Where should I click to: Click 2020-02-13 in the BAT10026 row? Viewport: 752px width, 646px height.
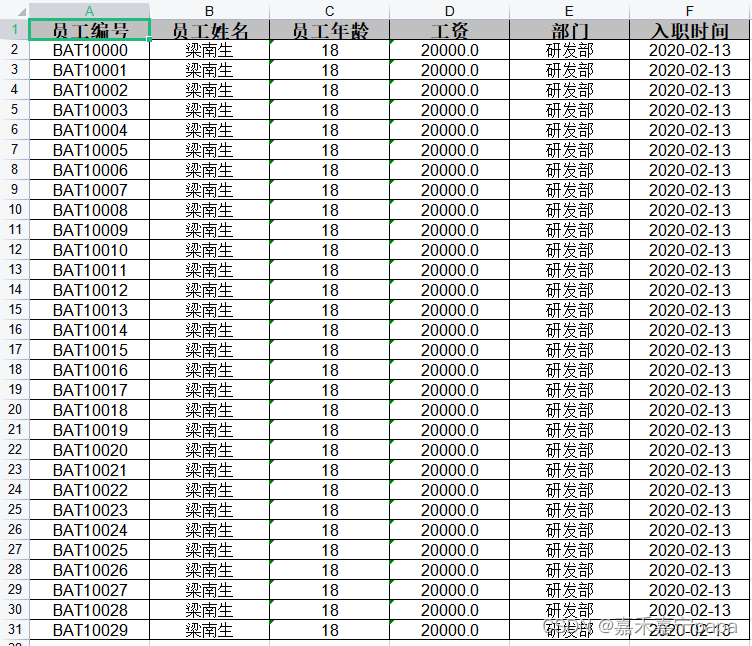[690, 569]
